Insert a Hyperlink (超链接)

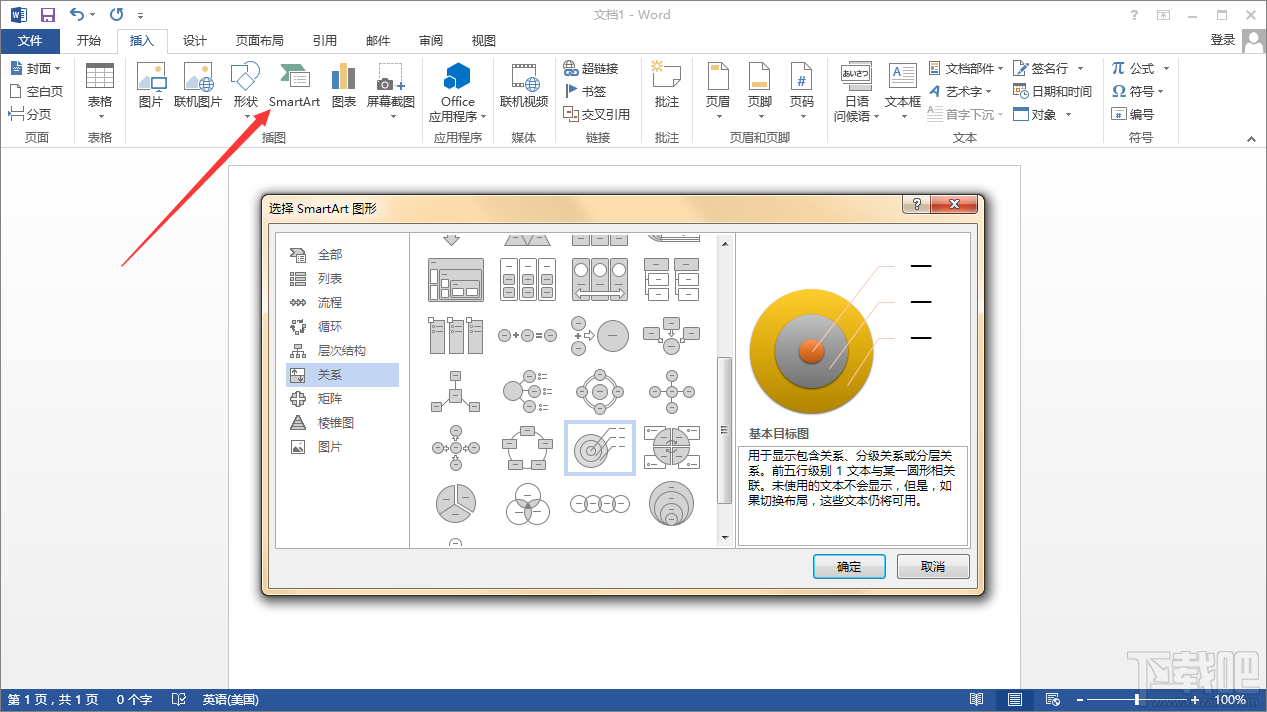(597, 68)
